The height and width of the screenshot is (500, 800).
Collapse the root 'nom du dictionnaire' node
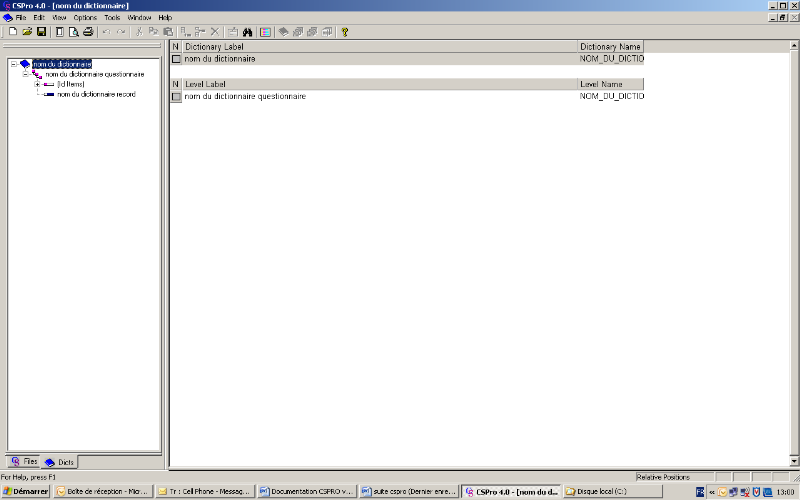14,64
